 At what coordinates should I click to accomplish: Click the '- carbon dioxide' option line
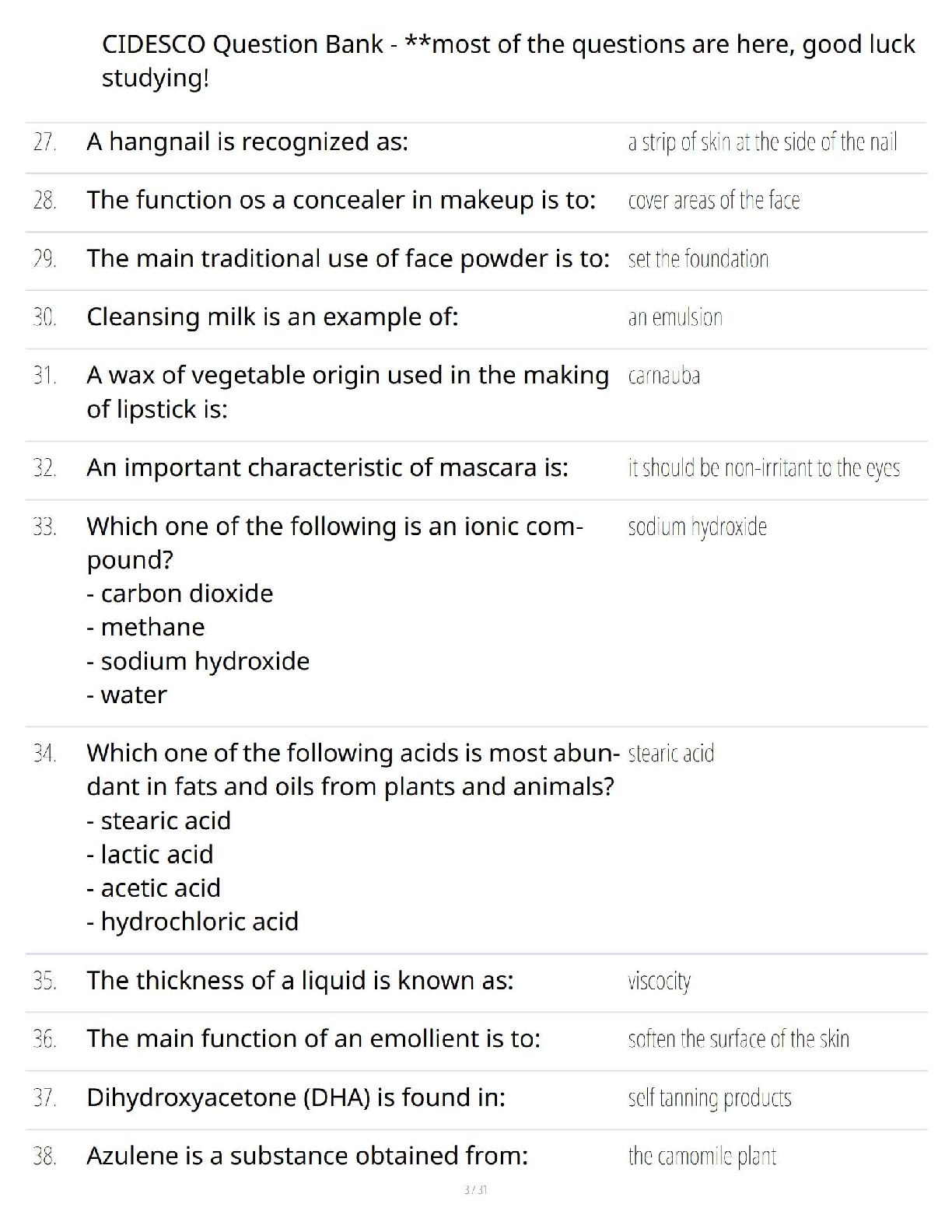coord(180,593)
